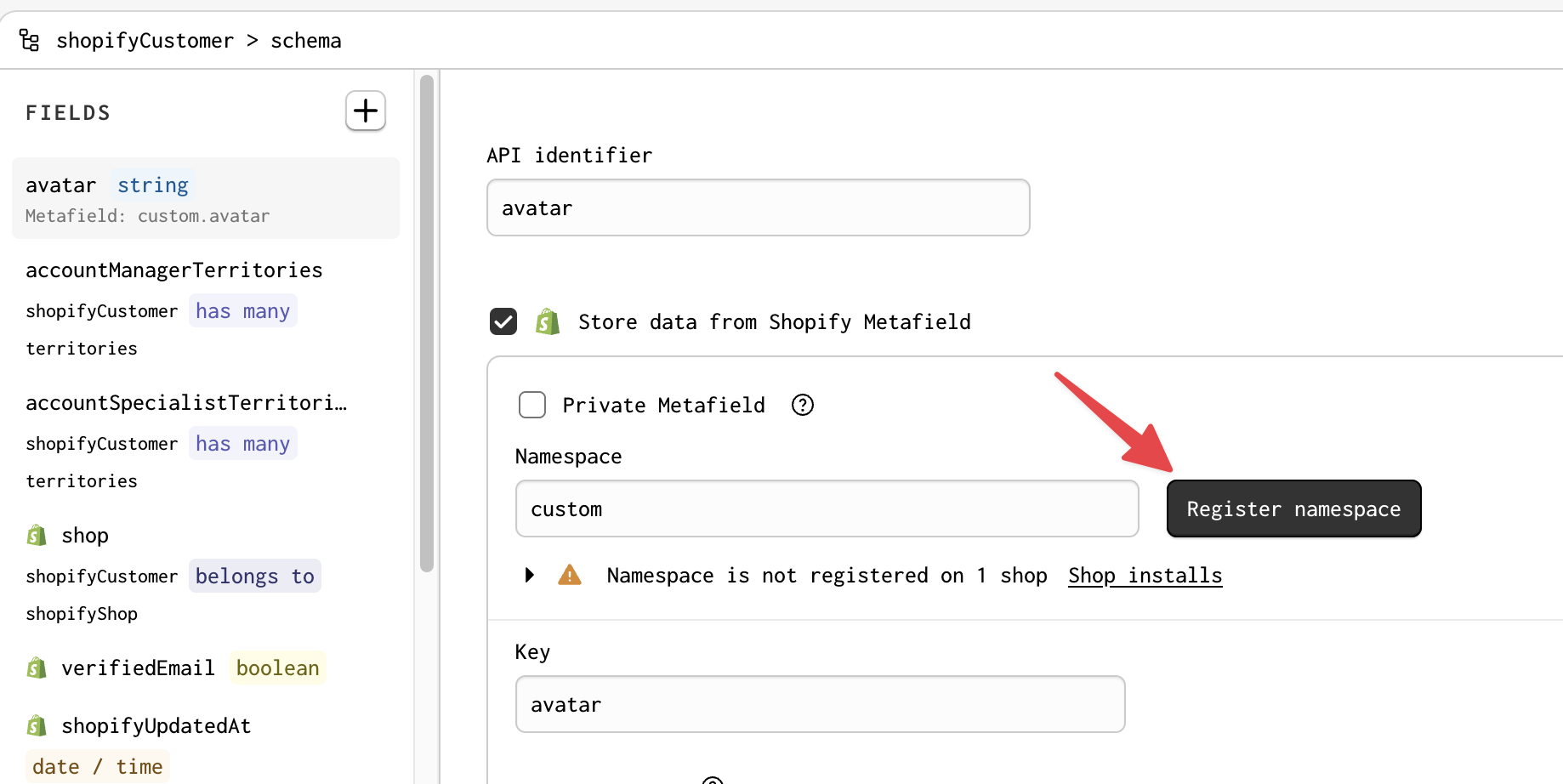
Task: Click the orange namespace warning triangle icon
Action: (x=570, y=576)
